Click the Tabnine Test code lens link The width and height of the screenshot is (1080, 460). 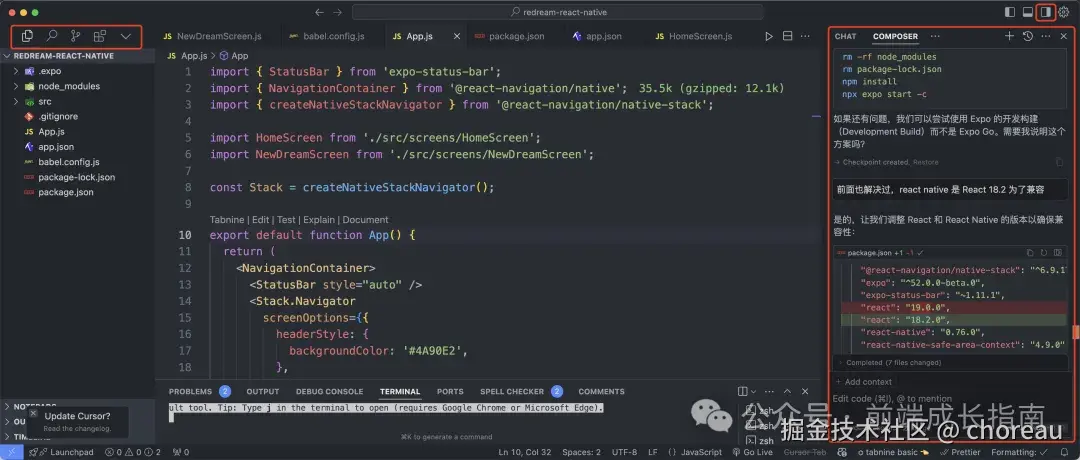[x=286, y=220]
